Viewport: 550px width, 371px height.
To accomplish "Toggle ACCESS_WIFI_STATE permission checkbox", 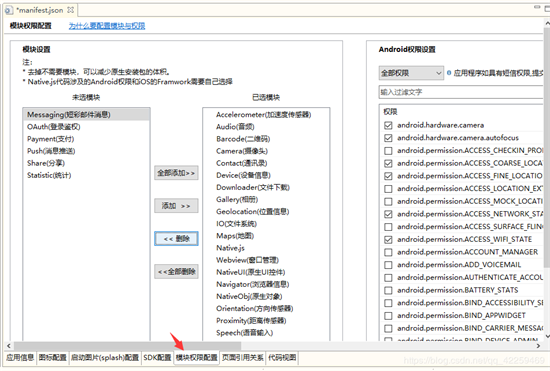I will click(388, 240).
